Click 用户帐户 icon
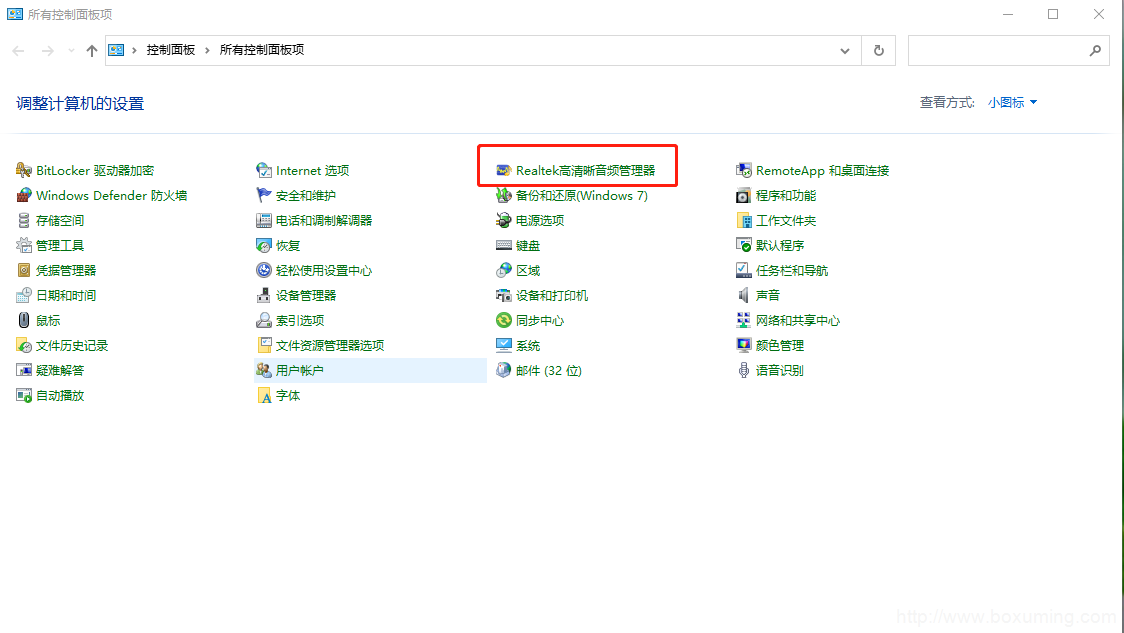 pyautogui.click(x=264, y=371)
